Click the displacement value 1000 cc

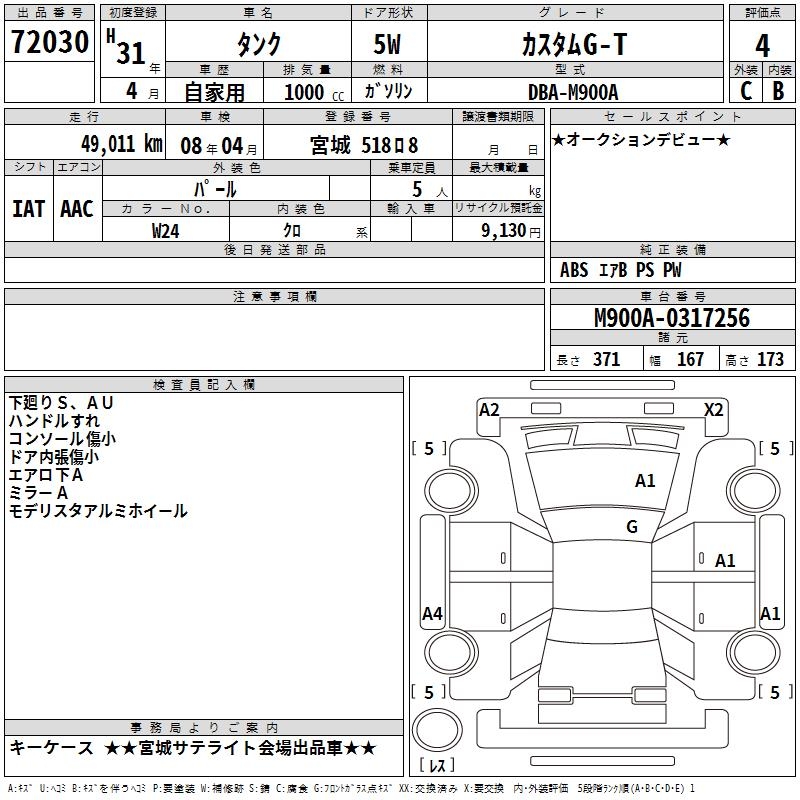[314, 92]
